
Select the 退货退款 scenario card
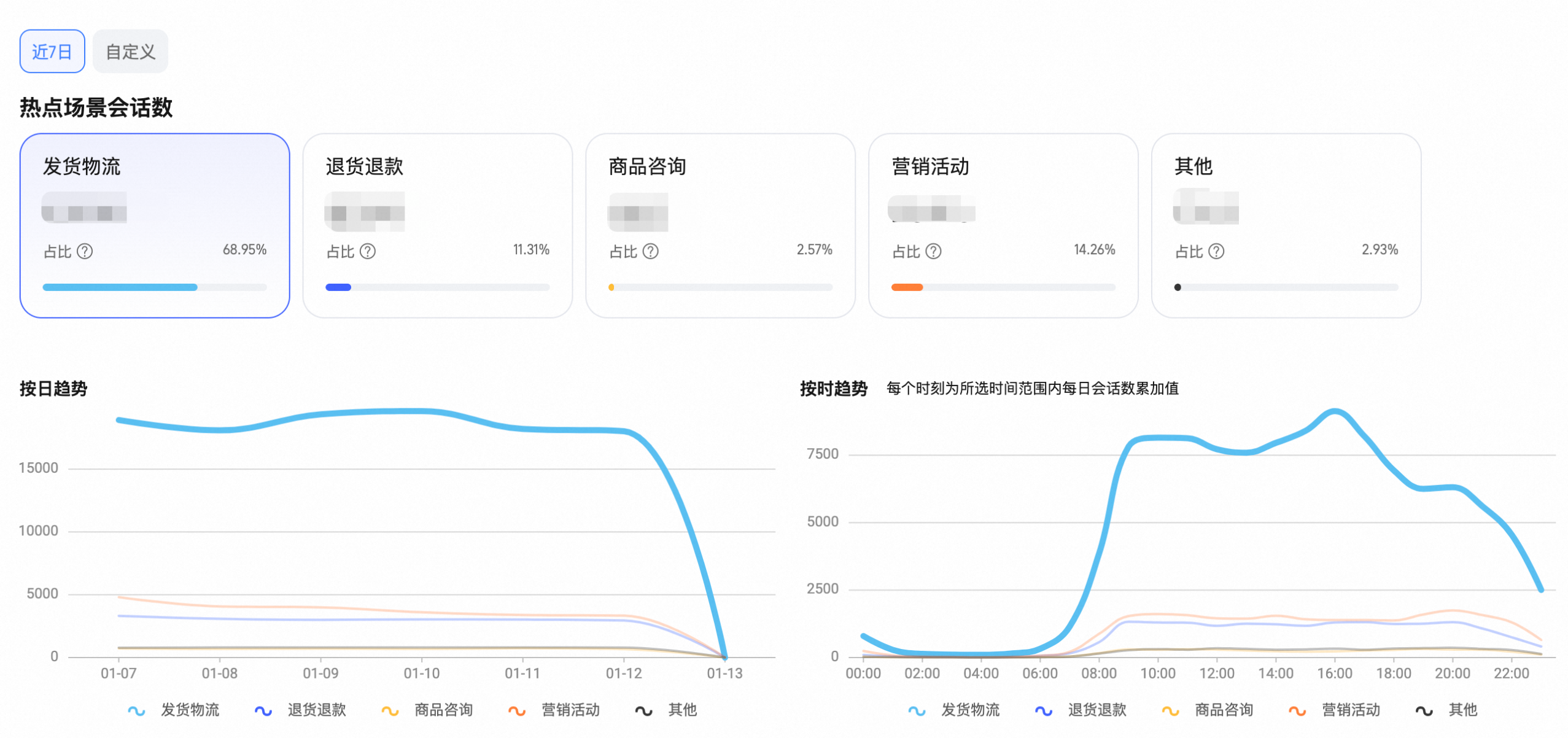coord(438,225)
